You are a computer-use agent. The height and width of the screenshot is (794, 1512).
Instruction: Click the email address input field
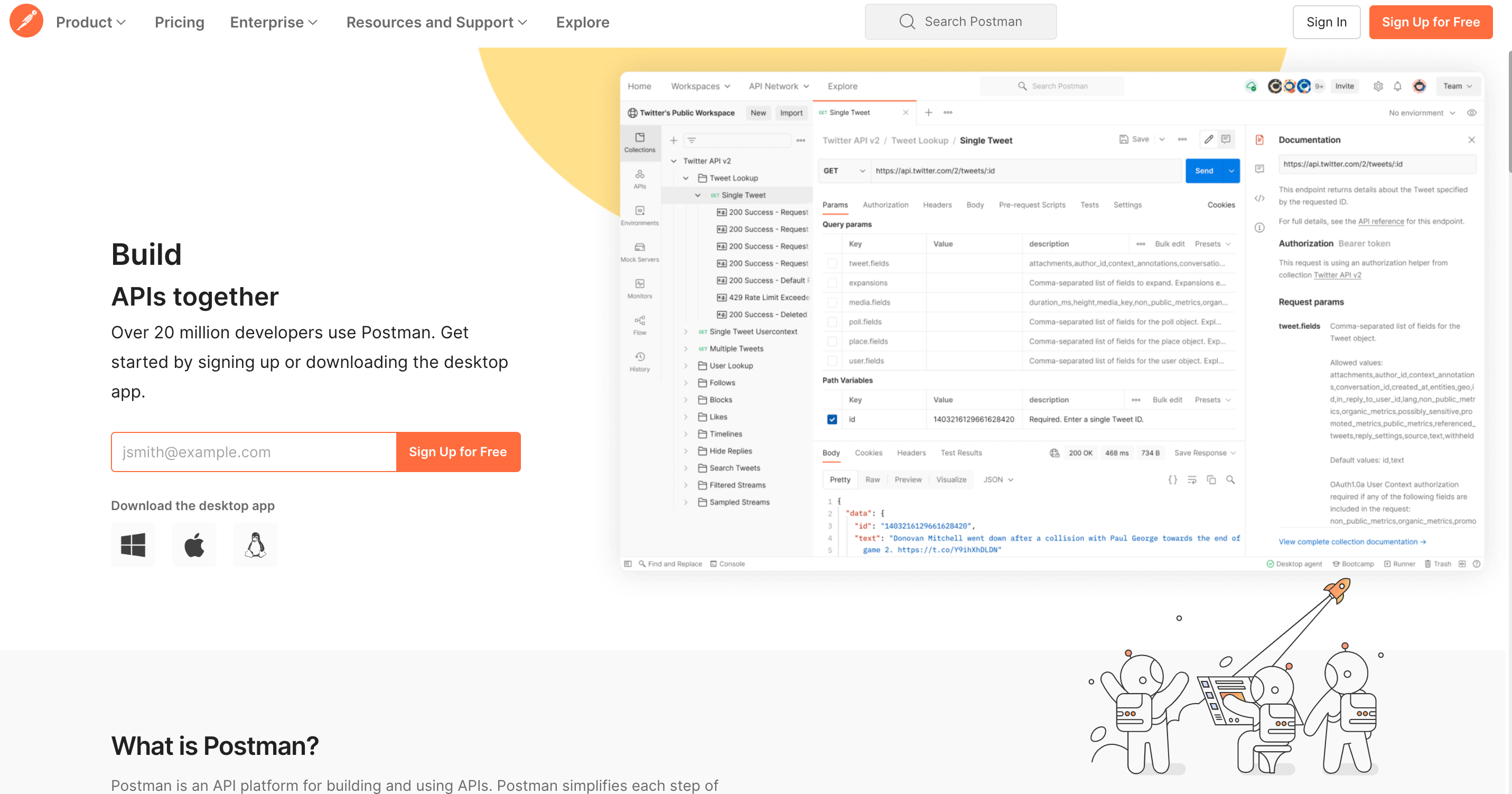tap(254, 451)
